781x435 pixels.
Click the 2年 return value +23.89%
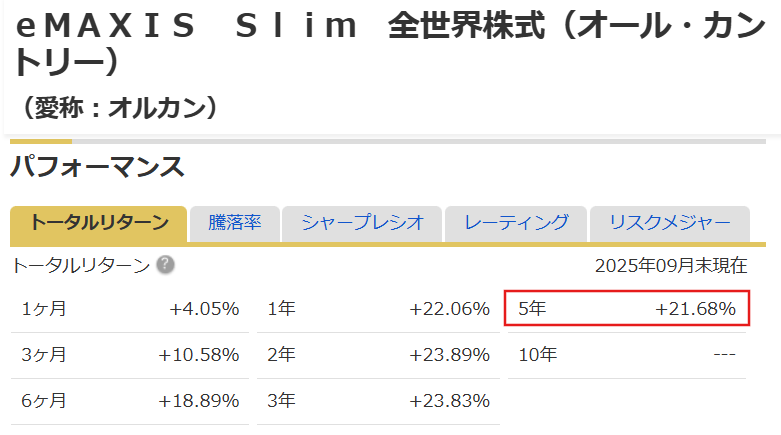(449, 355)
